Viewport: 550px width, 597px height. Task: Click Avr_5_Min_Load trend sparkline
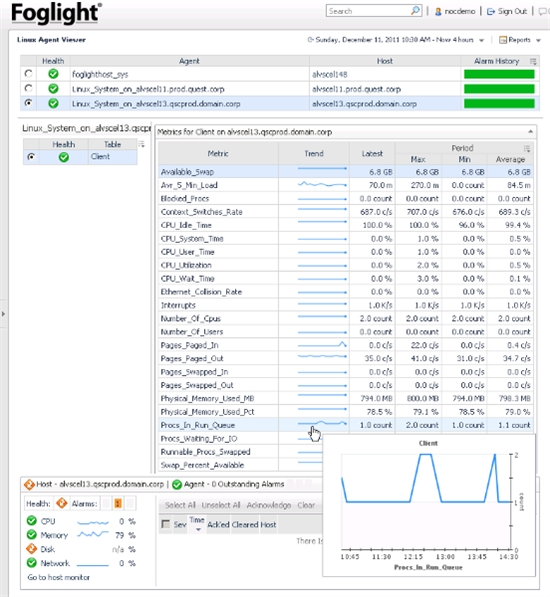pyautogui.click(x=322, y=185)
